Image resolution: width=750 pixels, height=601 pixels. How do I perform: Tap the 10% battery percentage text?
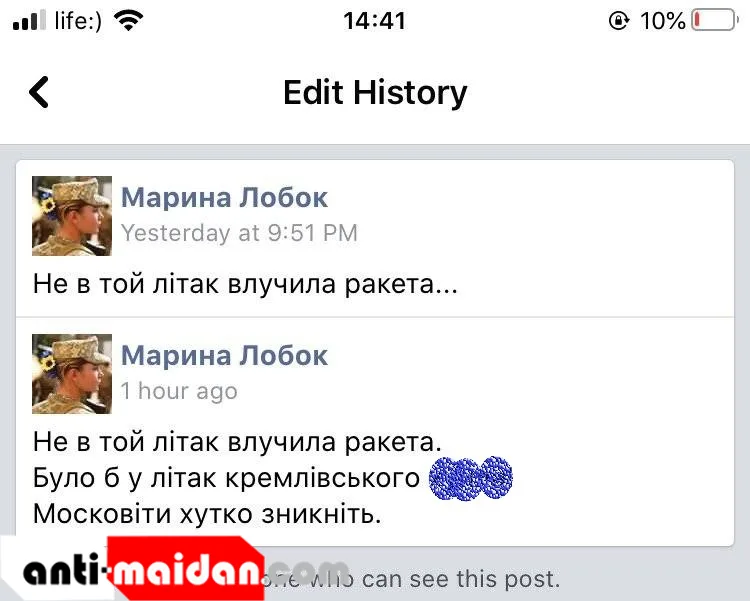tap(662, 21)
